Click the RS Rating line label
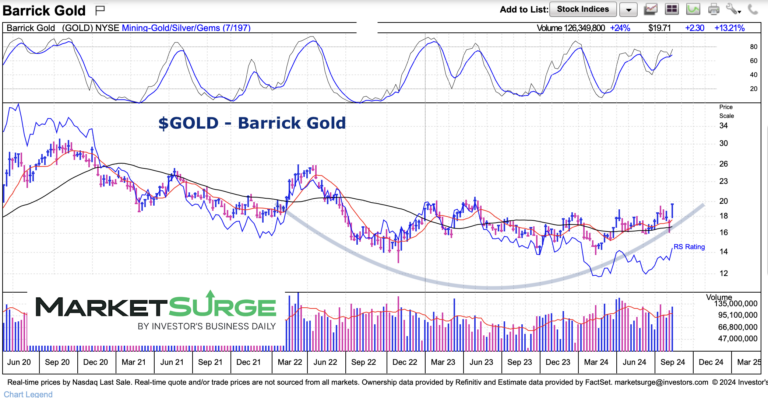The width and height of the screenshot is (768, 398). pos(689,247)
